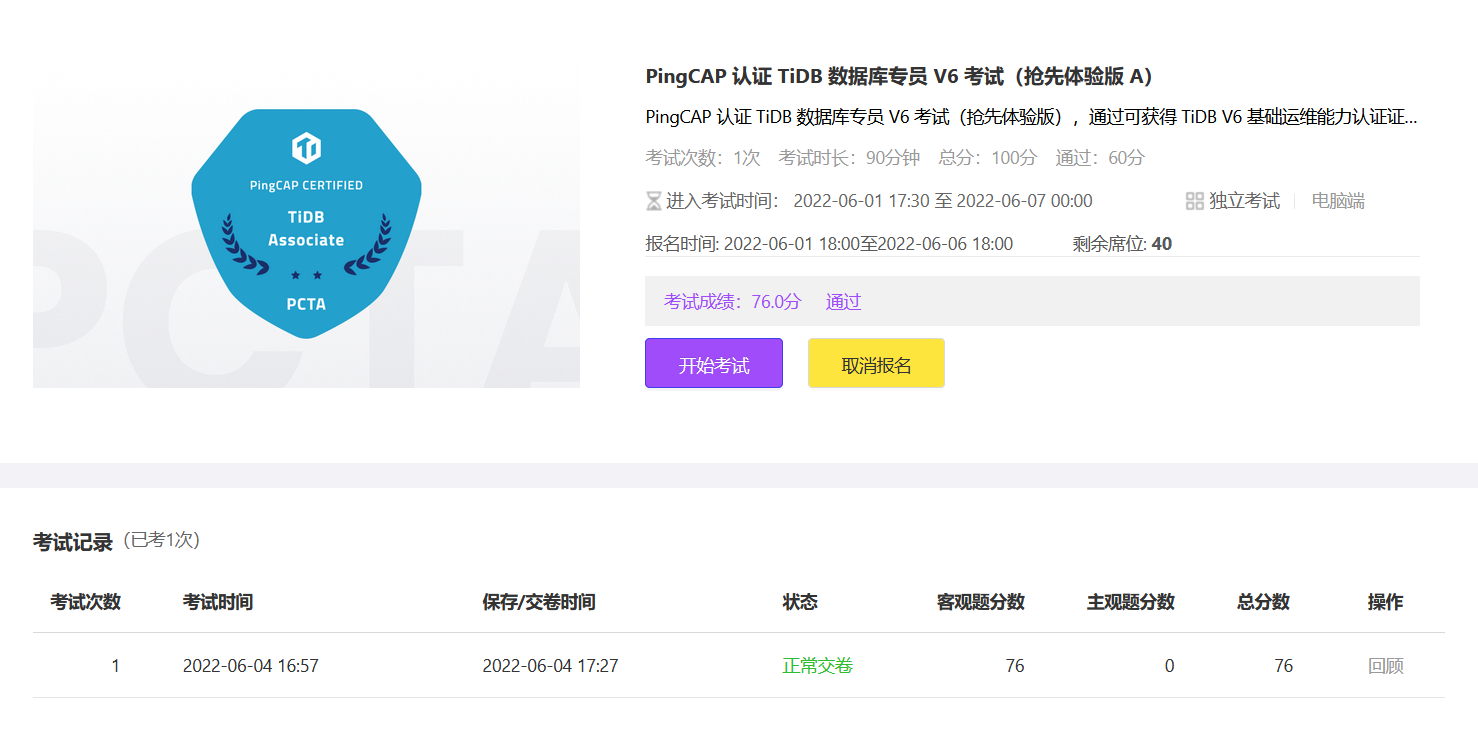The height and width of the screenshot is (737, 1478).
Task: Click the hourglass icon before 进入考试时间
Action: tap(653, 202)
